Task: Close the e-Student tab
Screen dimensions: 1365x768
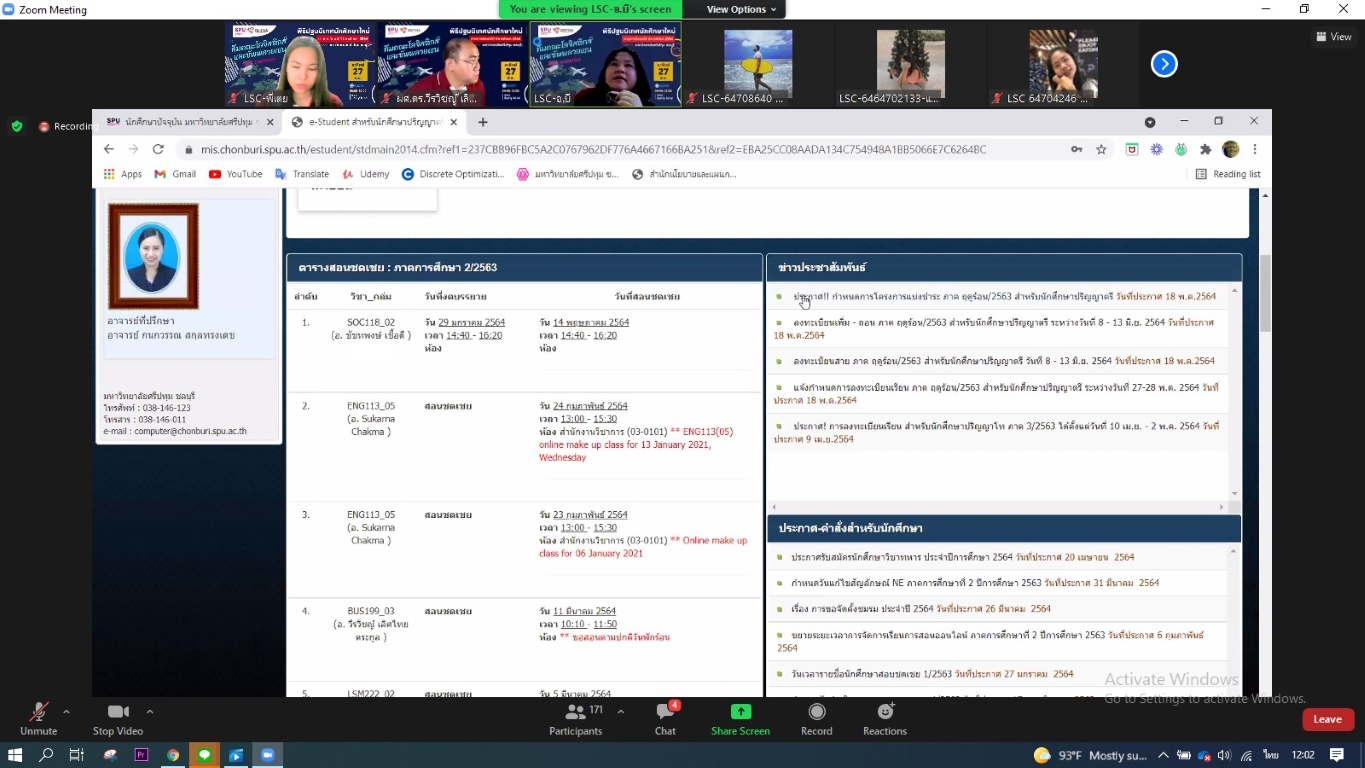Action: 453,122
